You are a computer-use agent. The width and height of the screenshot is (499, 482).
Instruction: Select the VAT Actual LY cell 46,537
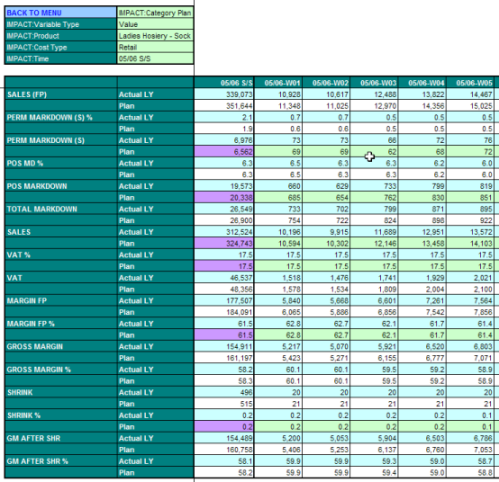[x=224, y=278]
